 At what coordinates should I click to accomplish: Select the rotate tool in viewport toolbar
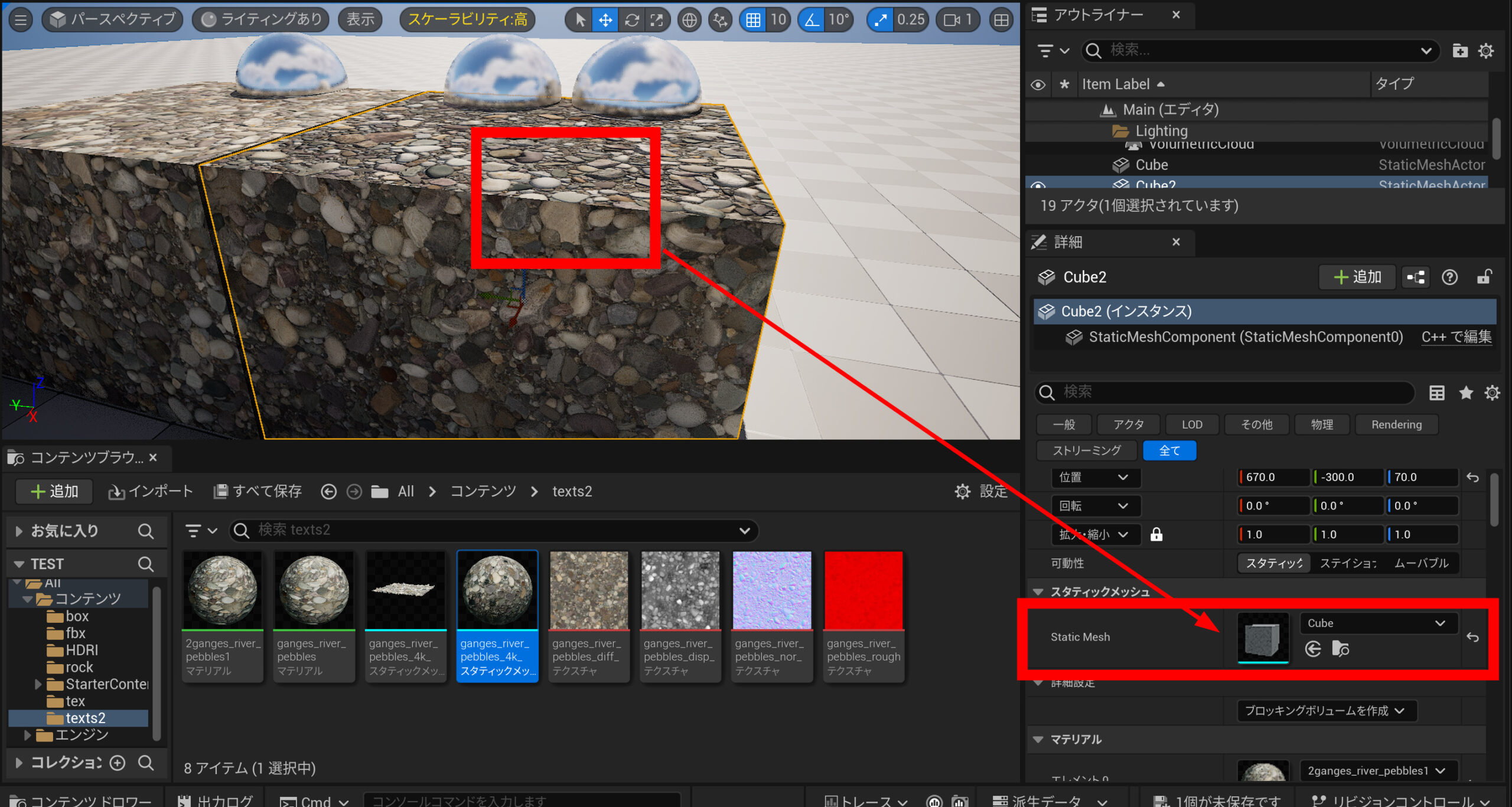[631, 20]
